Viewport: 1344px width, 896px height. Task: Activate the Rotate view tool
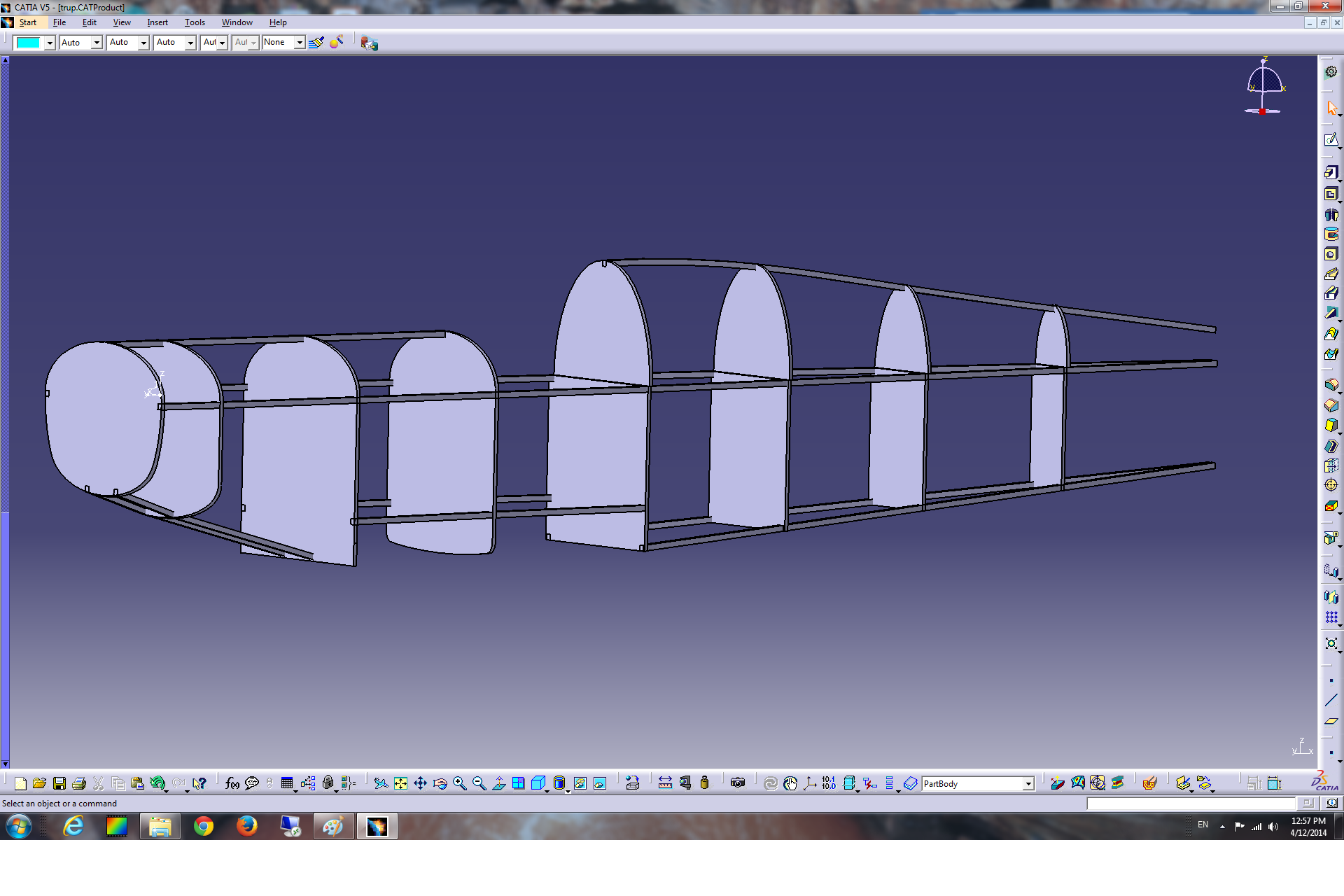(440, 783)
